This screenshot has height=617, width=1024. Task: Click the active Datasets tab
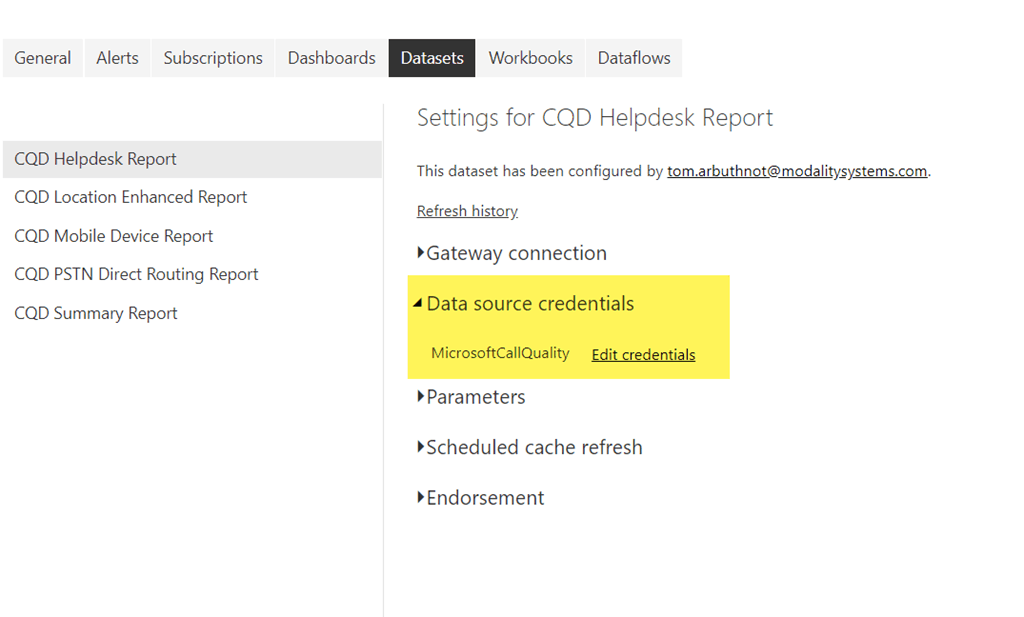coord(432,58)
